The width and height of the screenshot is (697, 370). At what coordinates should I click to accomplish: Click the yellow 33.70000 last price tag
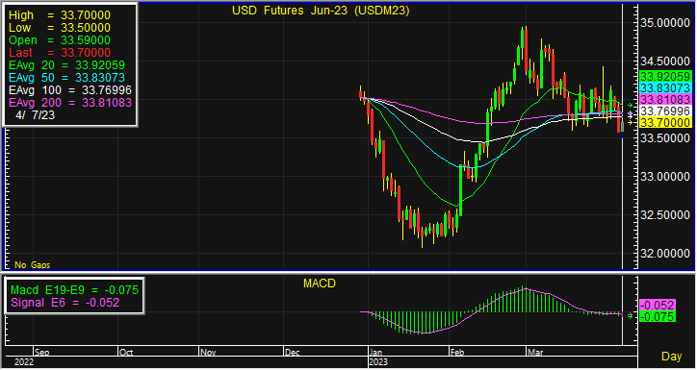click(665, 122)
